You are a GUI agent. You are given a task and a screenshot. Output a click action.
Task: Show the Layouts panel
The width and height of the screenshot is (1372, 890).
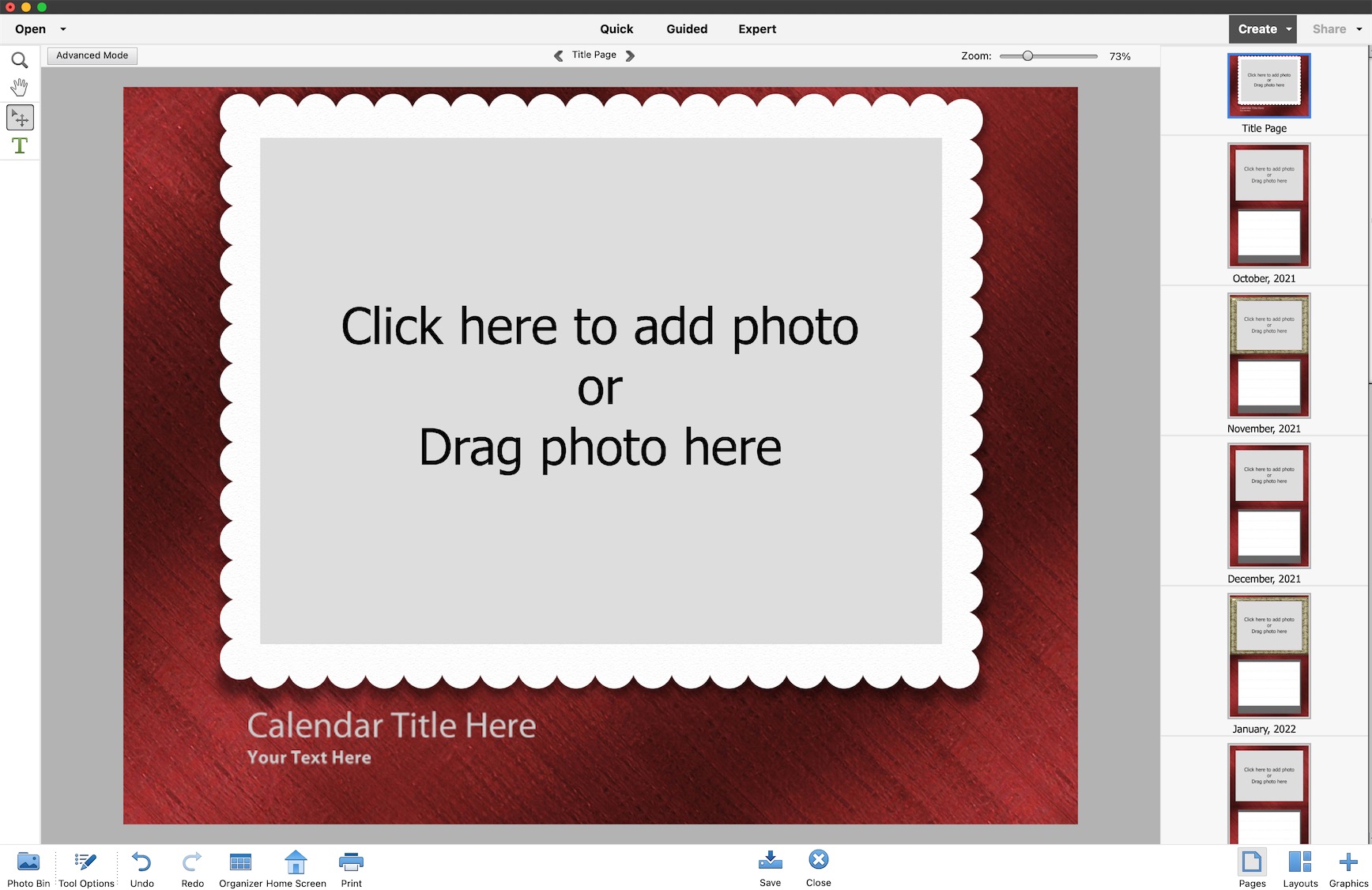(1300, 869)
